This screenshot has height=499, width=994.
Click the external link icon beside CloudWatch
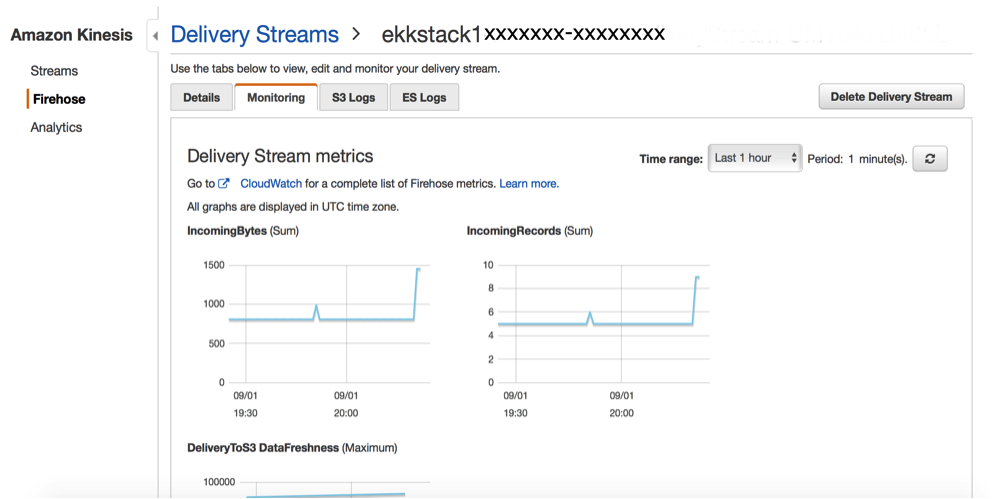(223, 183)
